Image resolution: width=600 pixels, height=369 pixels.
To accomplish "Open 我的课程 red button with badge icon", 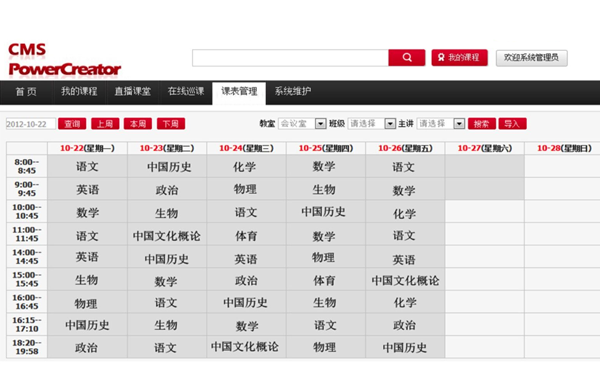I will tap(459, 57).
